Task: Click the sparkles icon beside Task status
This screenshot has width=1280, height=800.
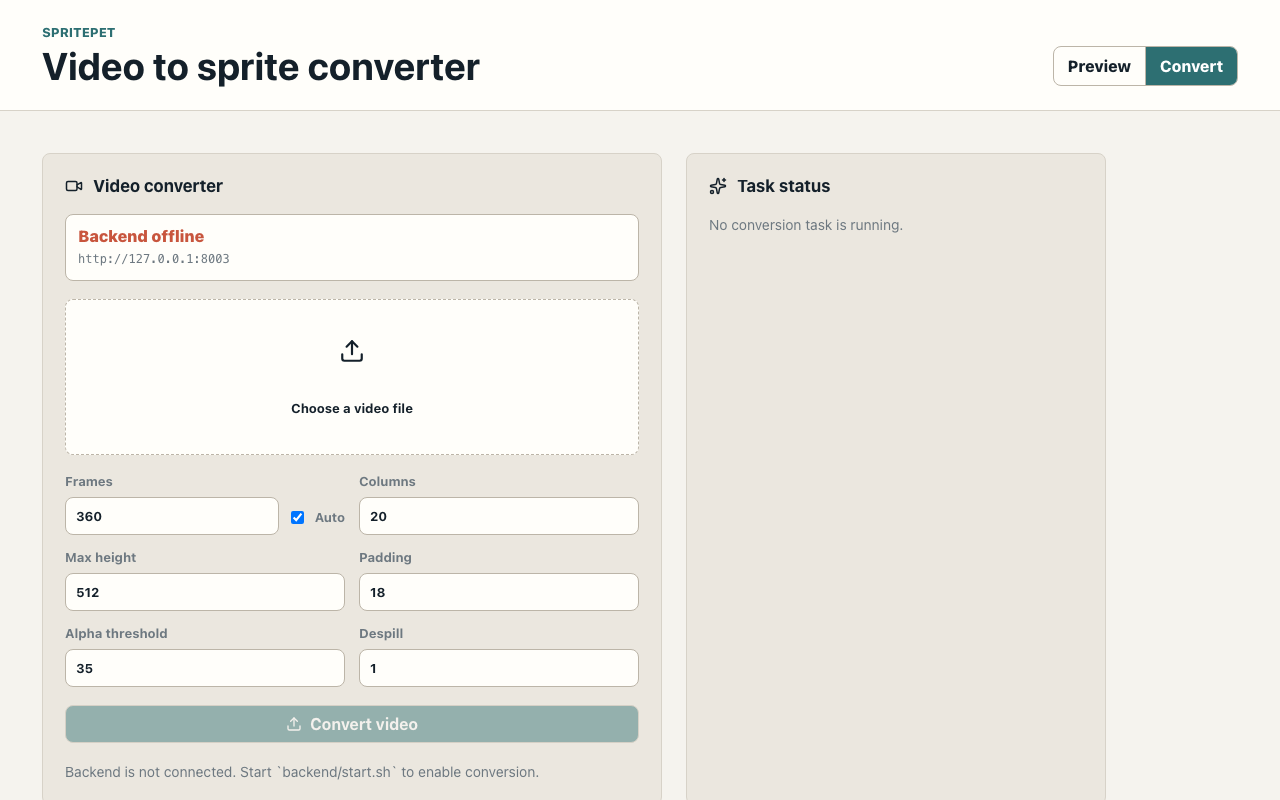Action: (718, 186)
